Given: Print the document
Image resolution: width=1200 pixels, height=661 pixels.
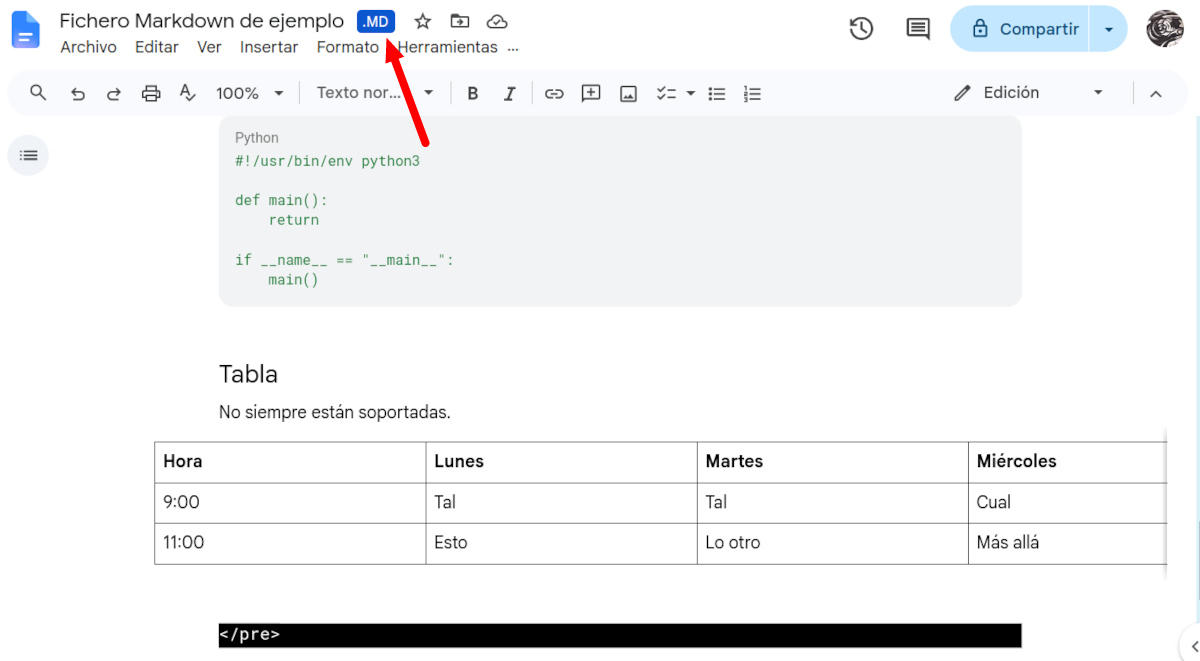Looking at the screenshot, I should (x=151, y=93).
